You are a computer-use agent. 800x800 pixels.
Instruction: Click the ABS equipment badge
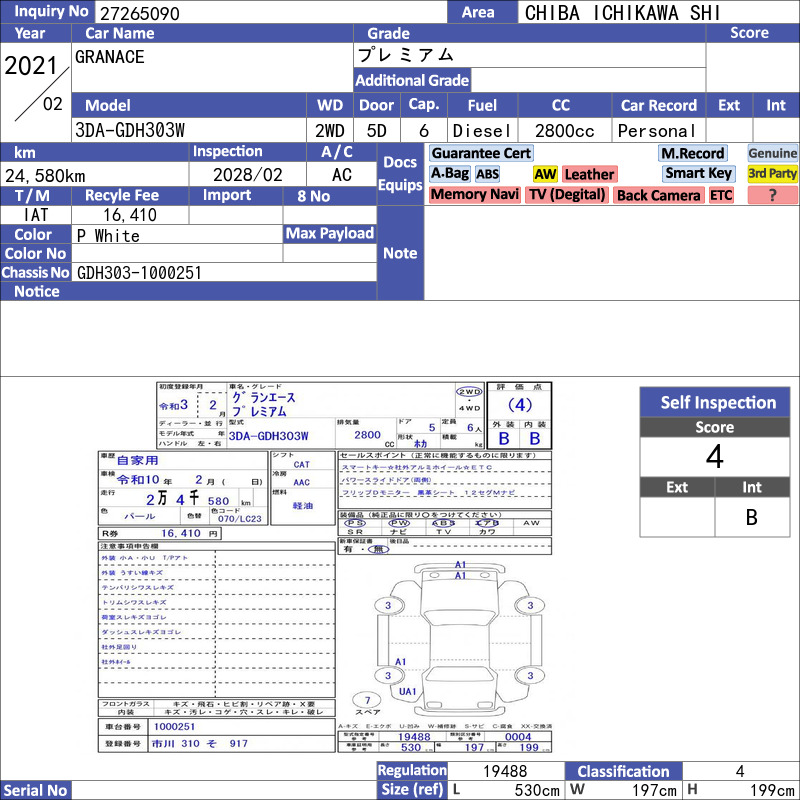487,174
